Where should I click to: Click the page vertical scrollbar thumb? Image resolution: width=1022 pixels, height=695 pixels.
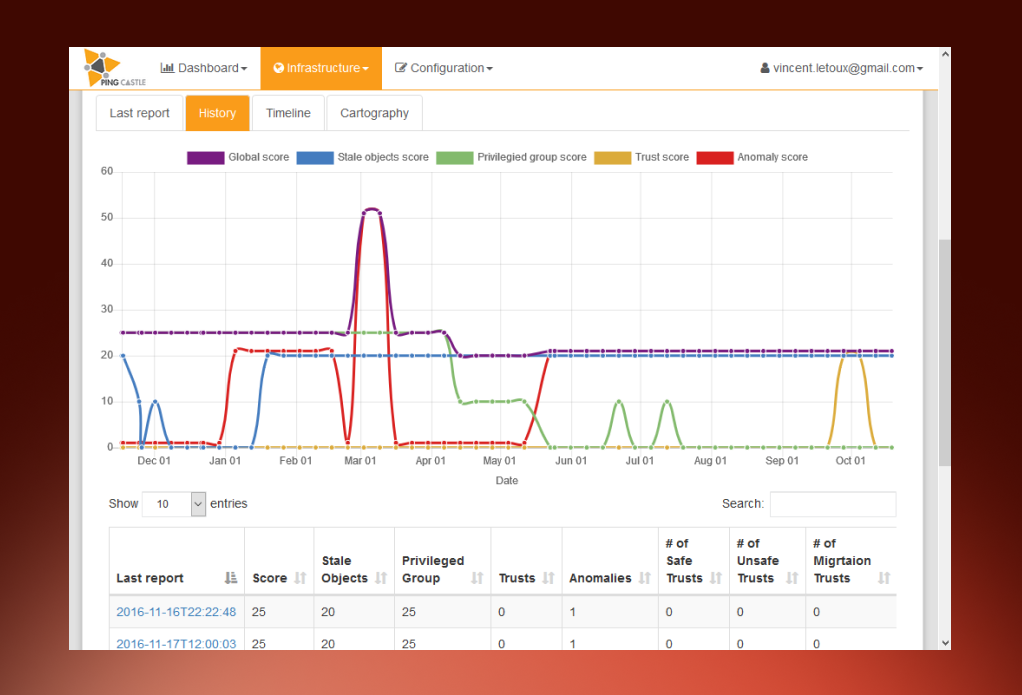pyautogui.click(x=944, y=352)
